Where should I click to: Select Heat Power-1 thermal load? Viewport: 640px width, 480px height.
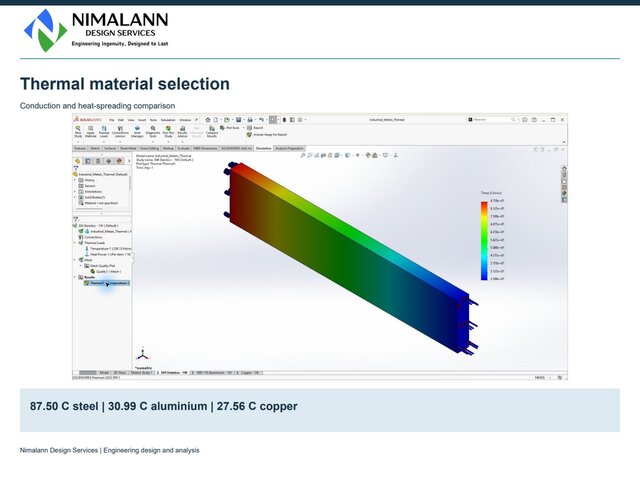(x=108, y=254)
